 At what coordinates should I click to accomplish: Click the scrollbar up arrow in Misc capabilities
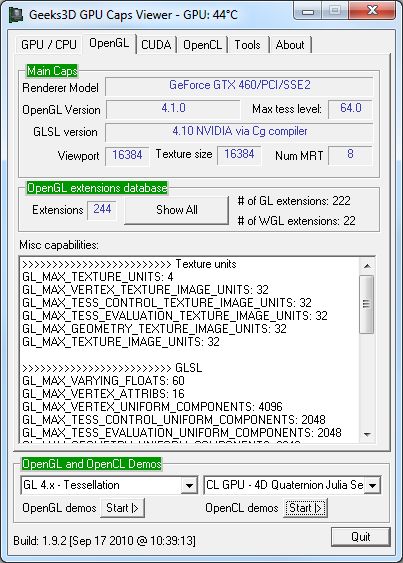[367, 266]
